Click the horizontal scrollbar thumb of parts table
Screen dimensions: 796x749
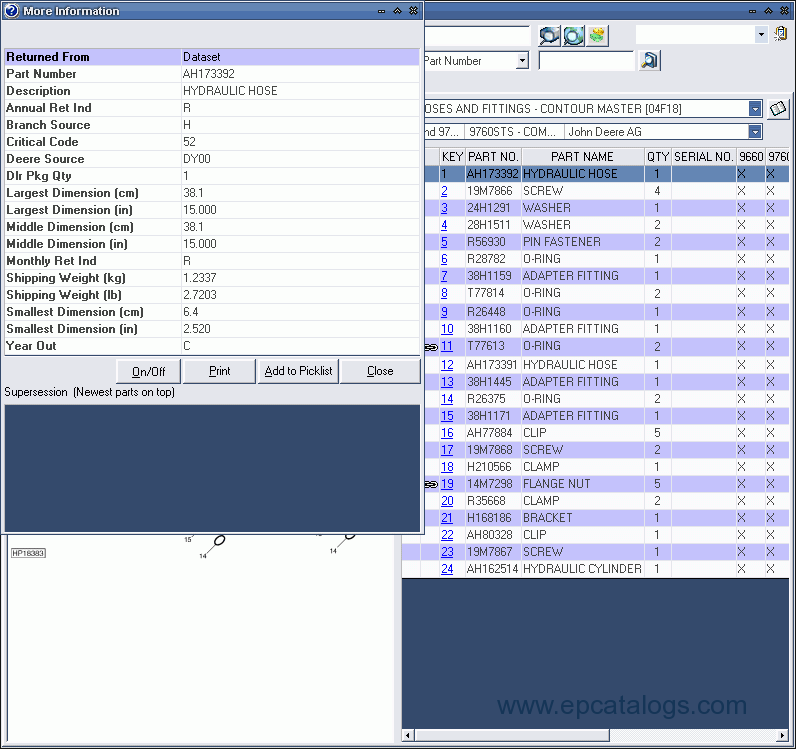512,735
